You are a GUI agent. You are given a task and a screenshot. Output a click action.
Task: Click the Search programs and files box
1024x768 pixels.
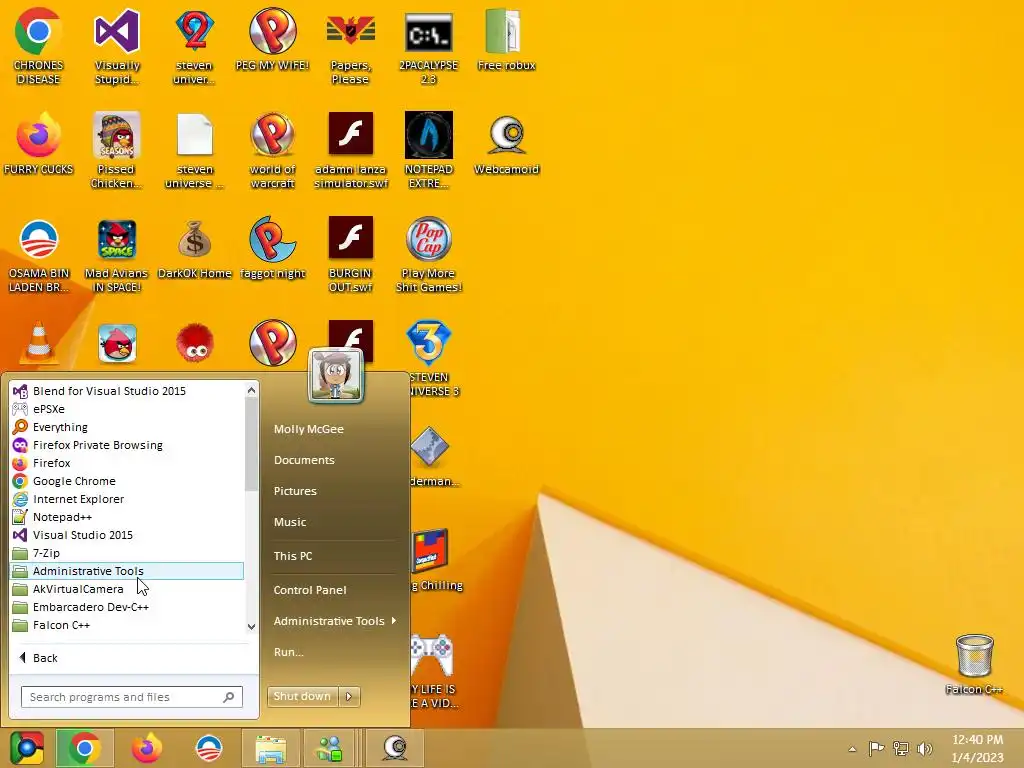132,697
